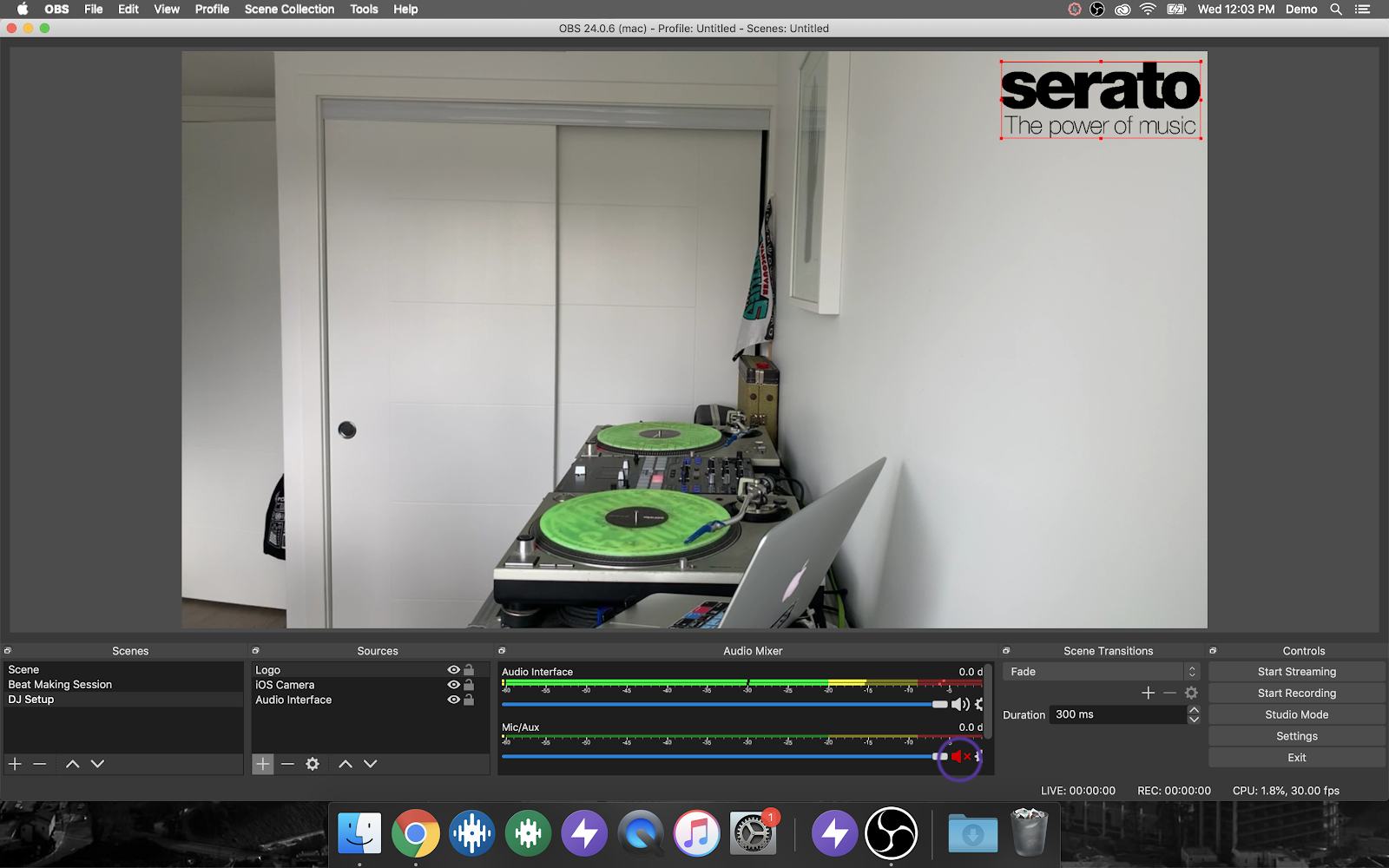Mute the Audio Interface speaker icon
Screen dimensions: 1389x868
pyautogui.click(x=960, y=705)
